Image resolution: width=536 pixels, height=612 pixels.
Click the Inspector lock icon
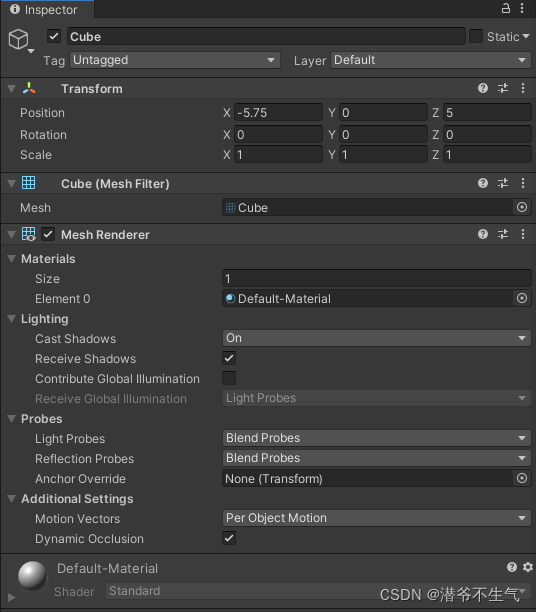pyautogui.click(x=506, y=8)
